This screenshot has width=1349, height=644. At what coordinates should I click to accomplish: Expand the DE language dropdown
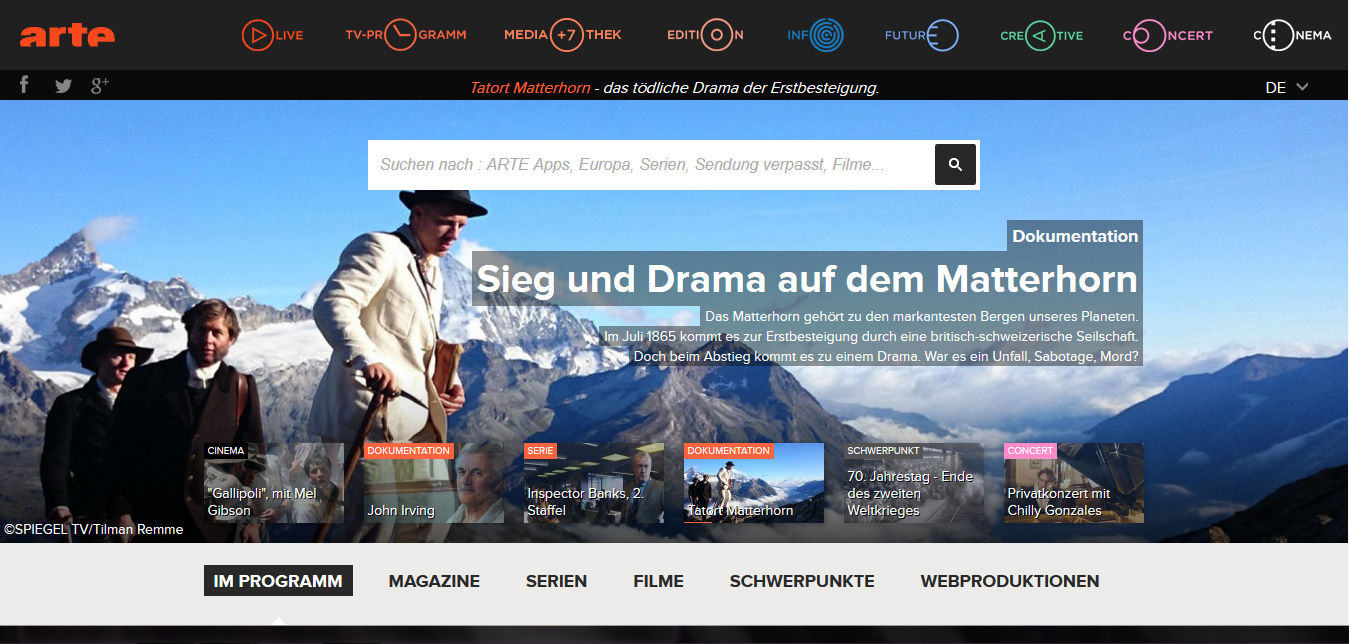[x=1287, y=87]
